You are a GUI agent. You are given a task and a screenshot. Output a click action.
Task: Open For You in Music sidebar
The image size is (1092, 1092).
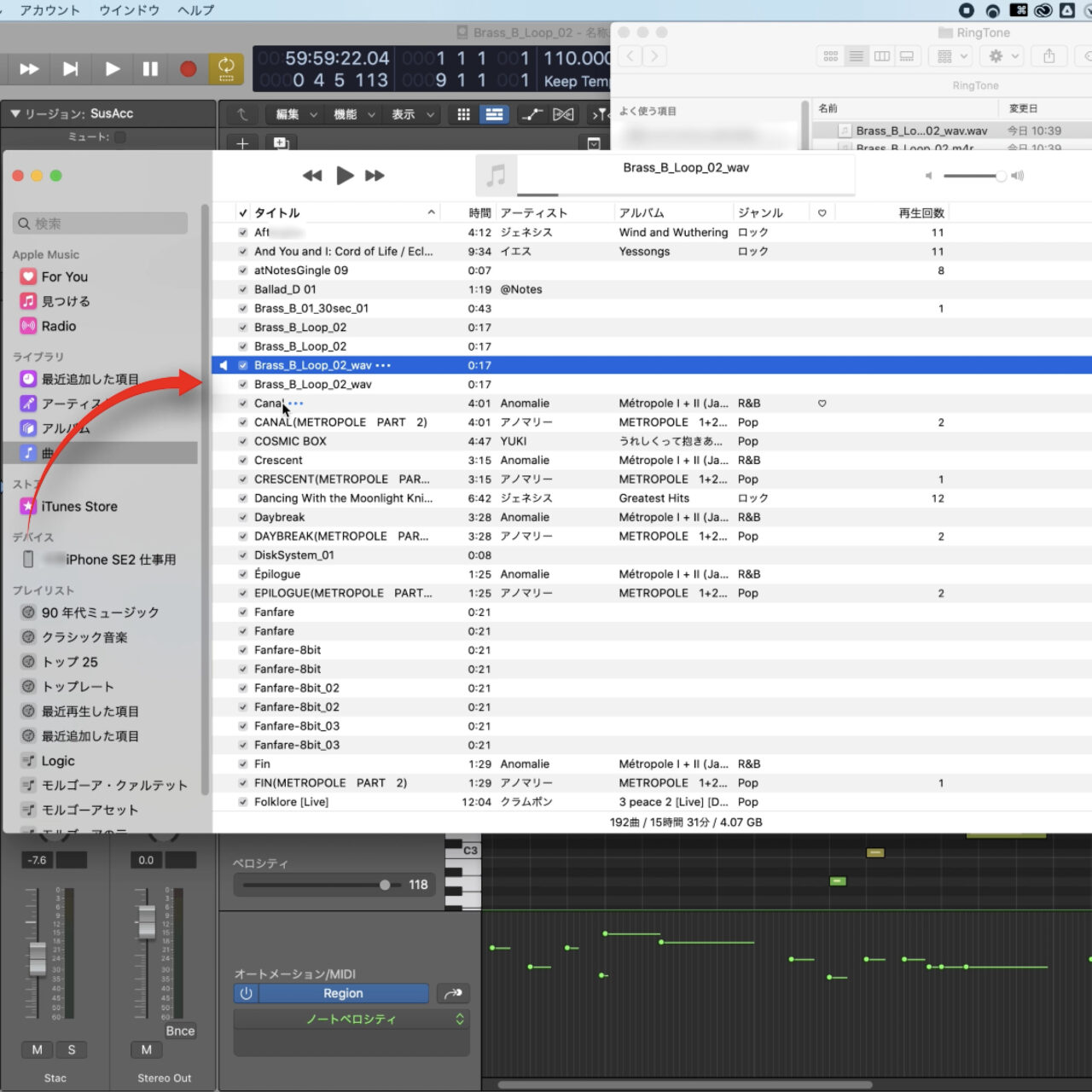(64, 277)
